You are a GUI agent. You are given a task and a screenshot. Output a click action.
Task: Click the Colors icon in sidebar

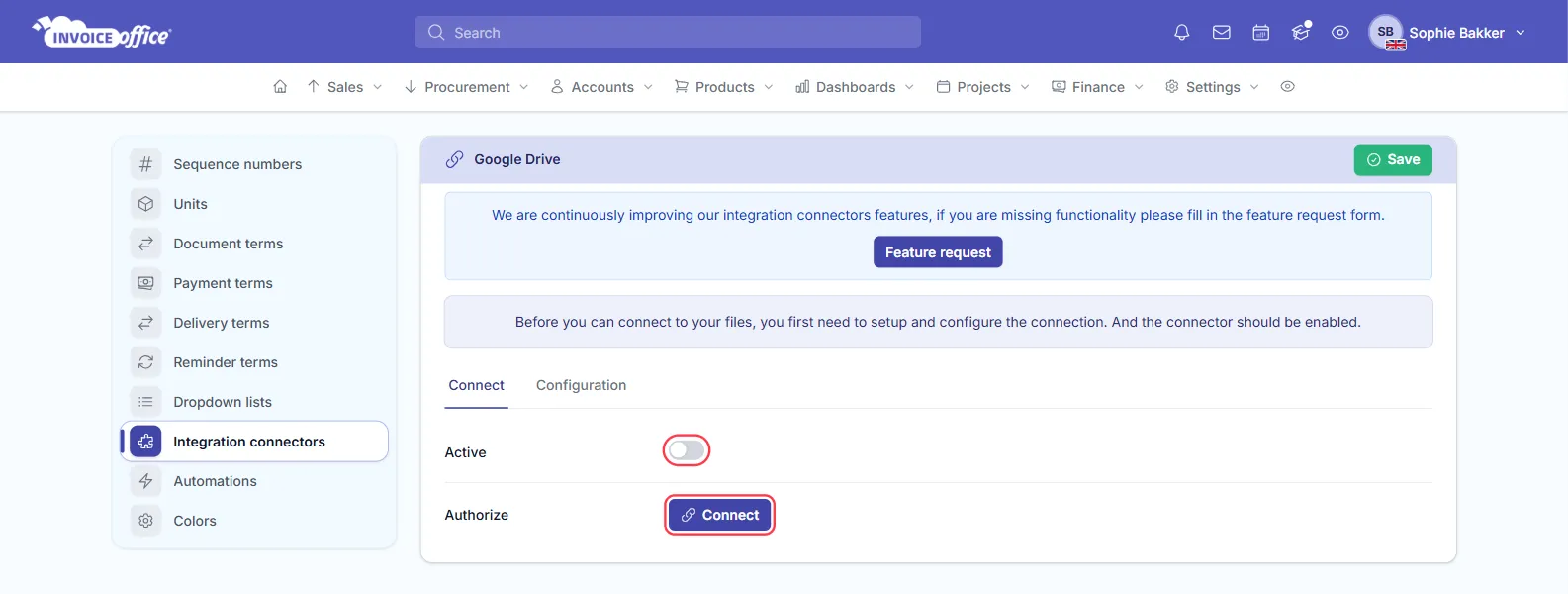(145, 521)
